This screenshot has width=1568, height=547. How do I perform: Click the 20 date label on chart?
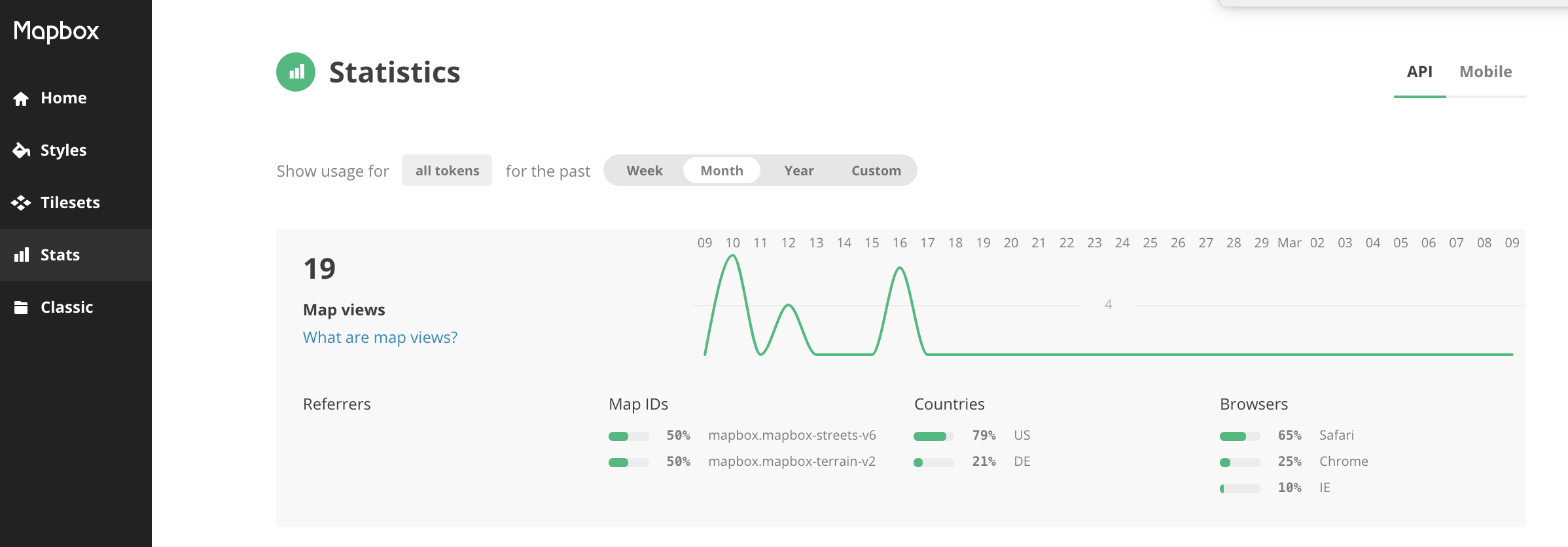(x=1011, y=243)
